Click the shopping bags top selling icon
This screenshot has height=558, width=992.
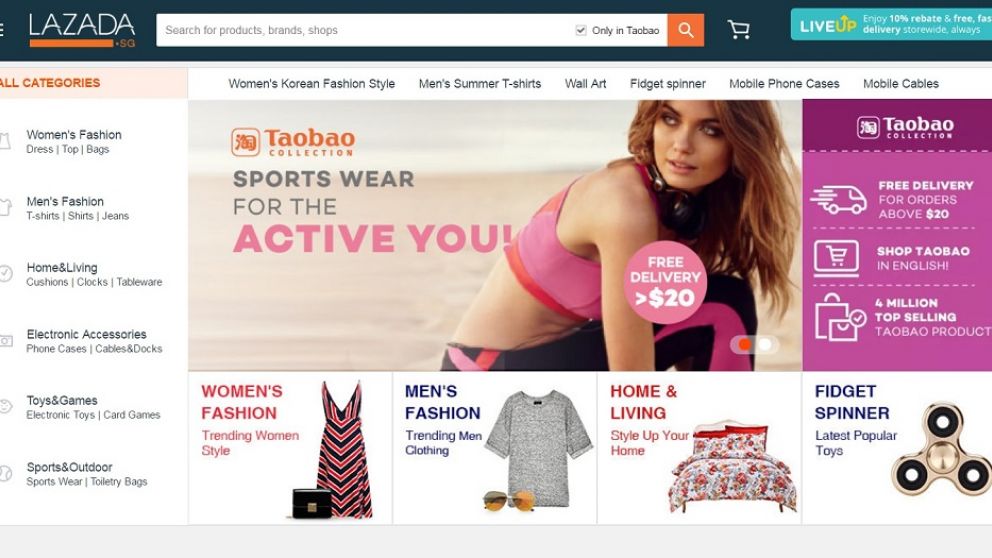[840, 317]
